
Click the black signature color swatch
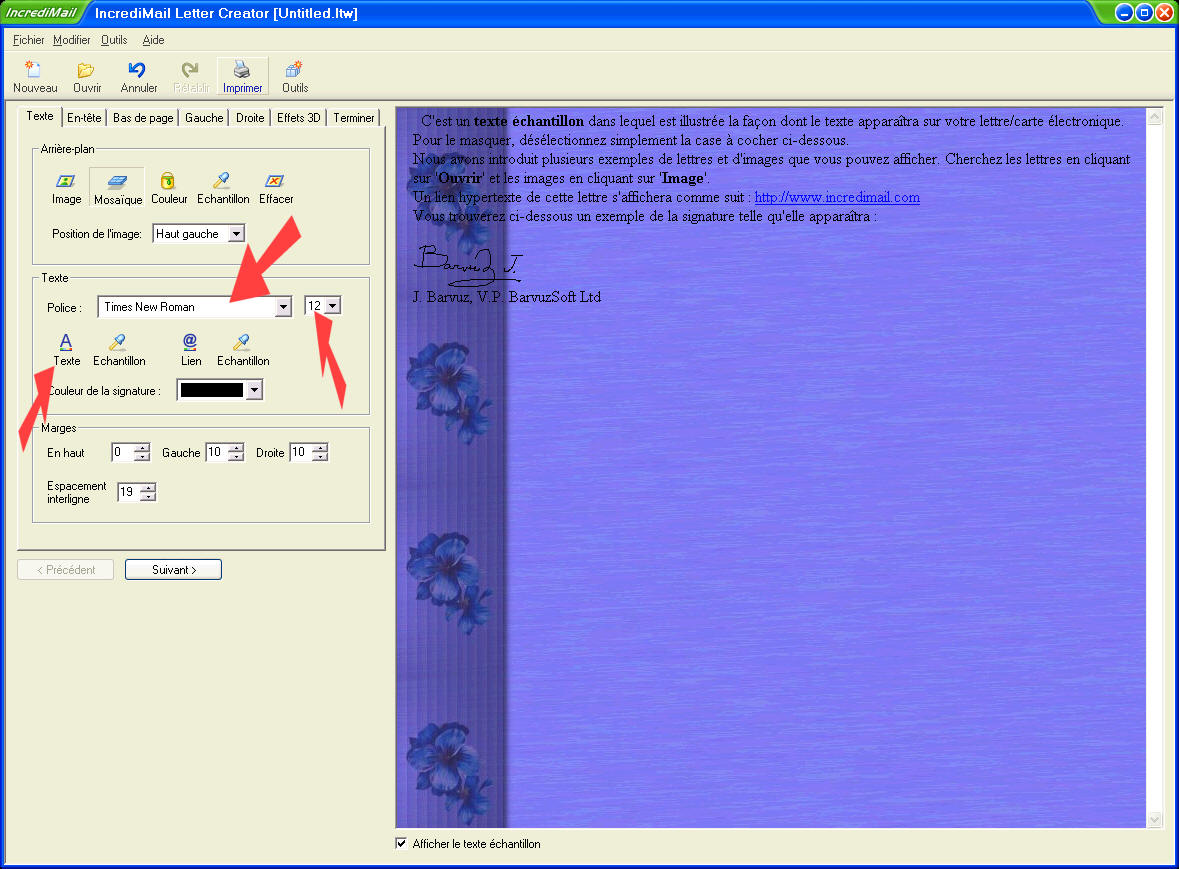pos(212,390)
